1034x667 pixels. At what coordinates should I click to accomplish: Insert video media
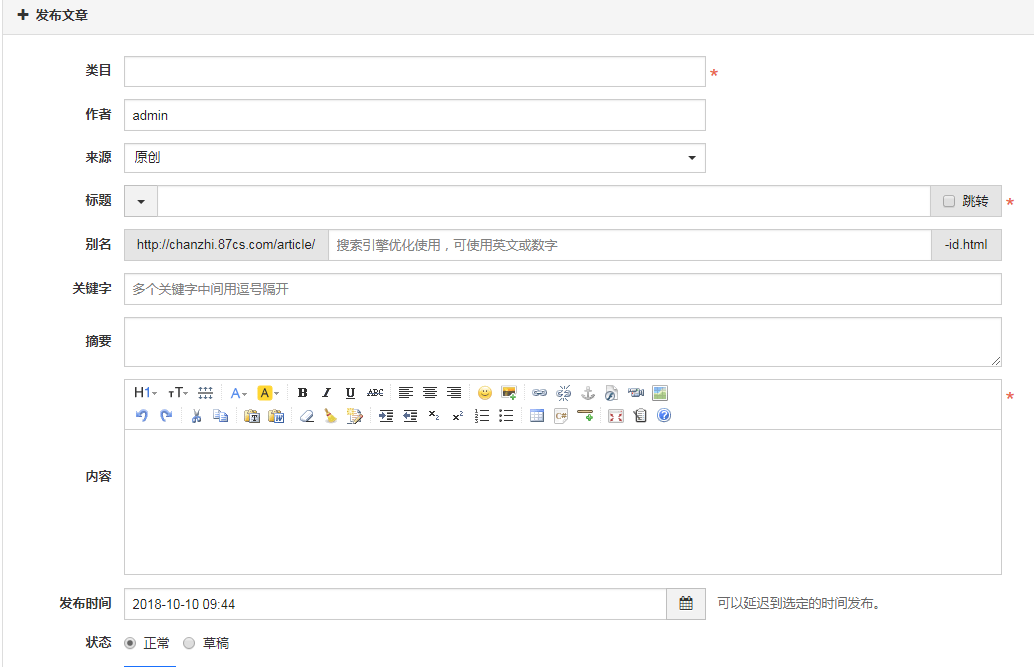tap(636, 393)
